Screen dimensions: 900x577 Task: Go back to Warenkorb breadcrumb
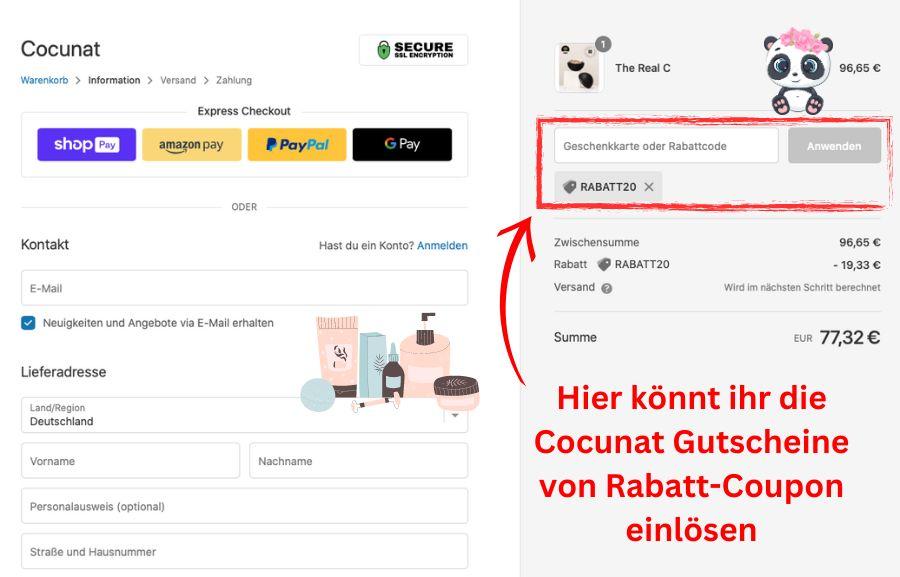coord(44,80)
